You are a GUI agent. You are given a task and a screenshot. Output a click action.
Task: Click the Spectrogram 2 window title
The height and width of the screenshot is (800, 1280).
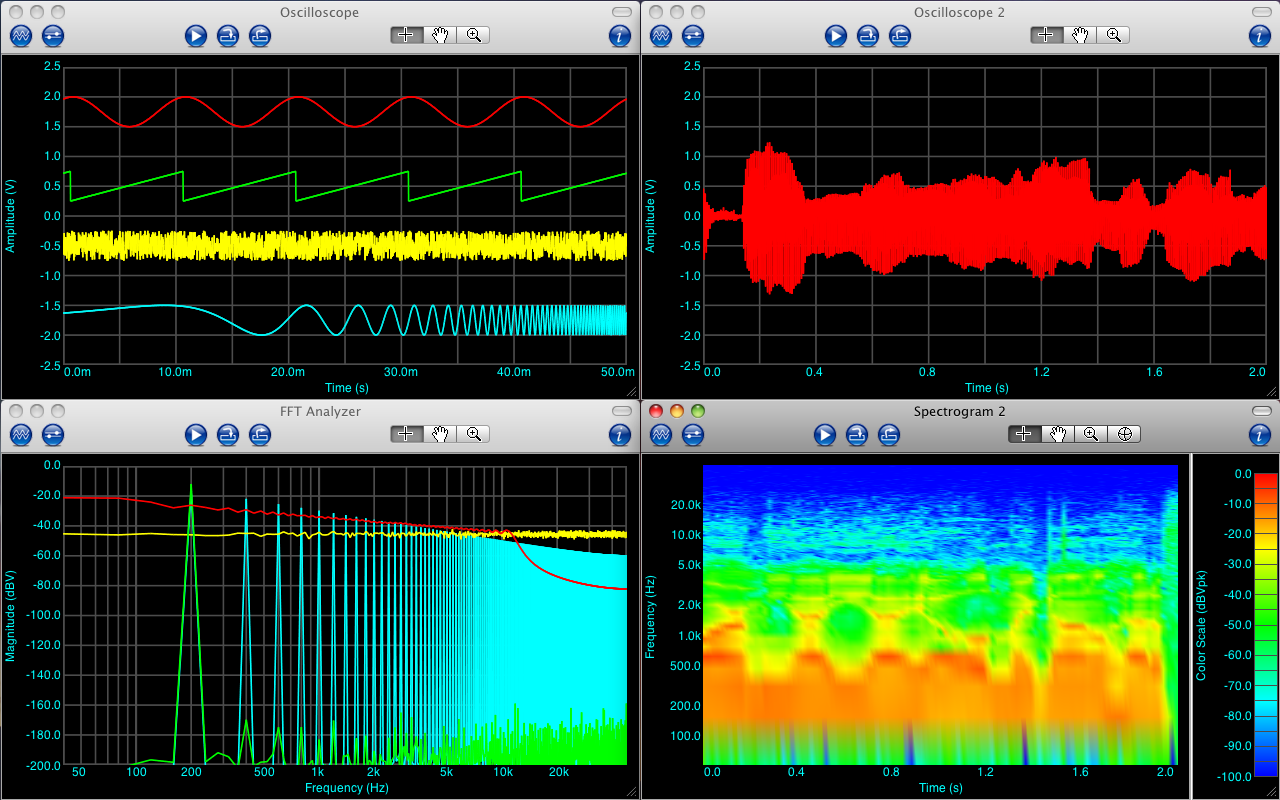959,412
